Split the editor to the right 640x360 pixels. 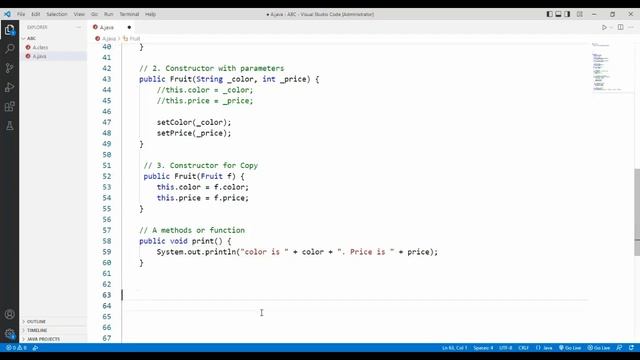[x=620, y=27]
